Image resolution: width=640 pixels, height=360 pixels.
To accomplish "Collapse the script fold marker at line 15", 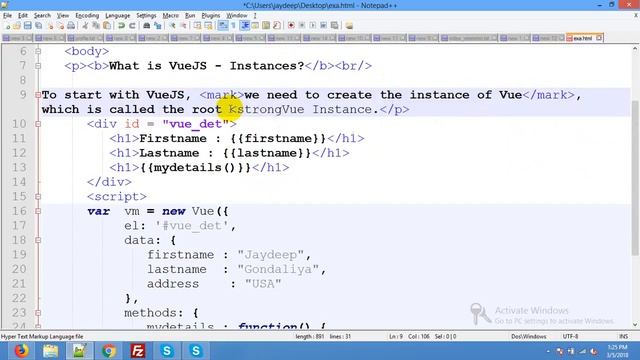I will pyautogui.click(x=38, y=196).
